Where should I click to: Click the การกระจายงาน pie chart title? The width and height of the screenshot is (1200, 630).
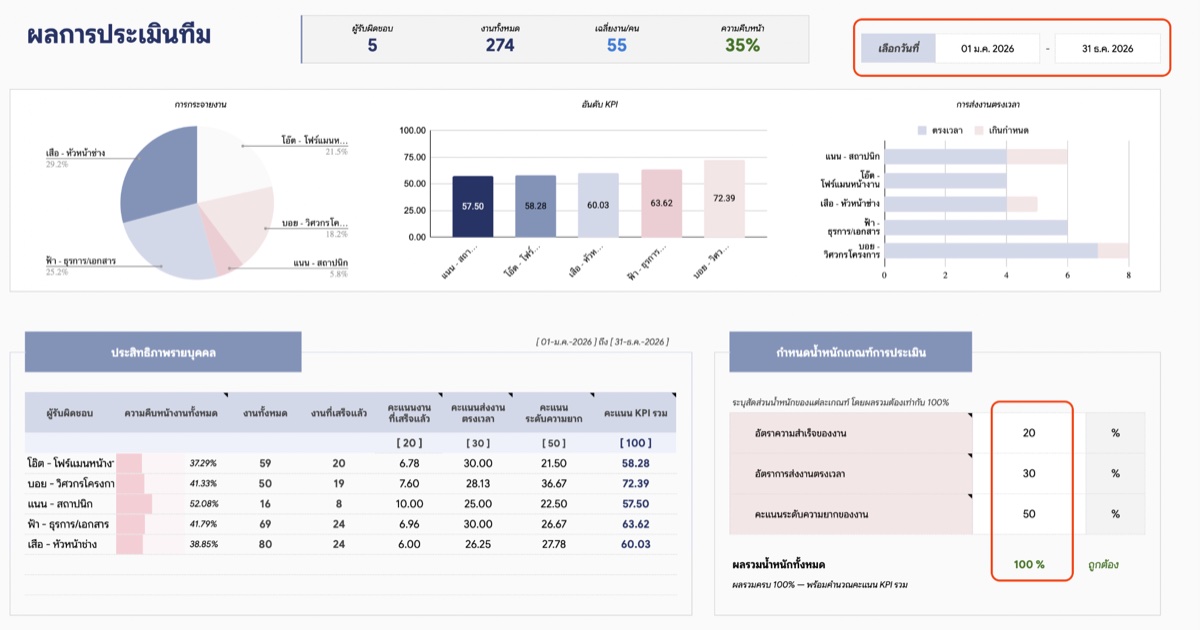pyautogui.click(x=198, y=103)
